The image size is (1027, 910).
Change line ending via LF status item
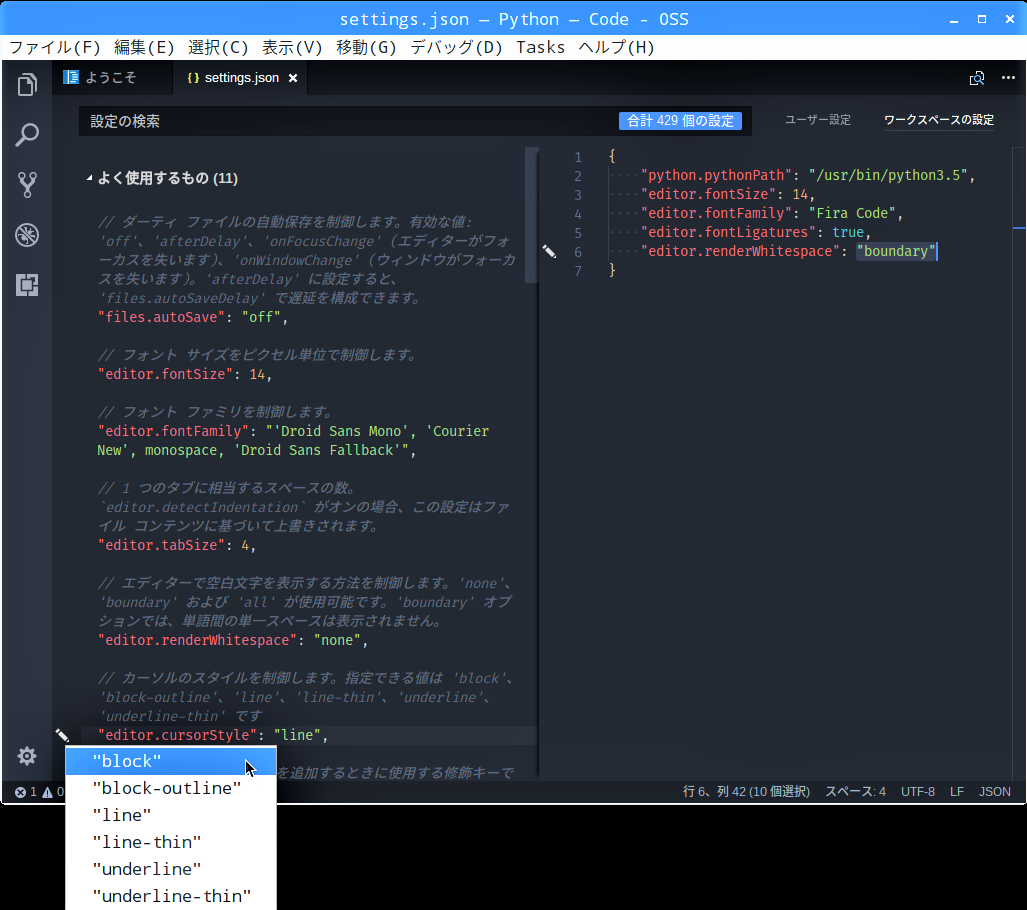pyautogui.click(x=957, y=792)
